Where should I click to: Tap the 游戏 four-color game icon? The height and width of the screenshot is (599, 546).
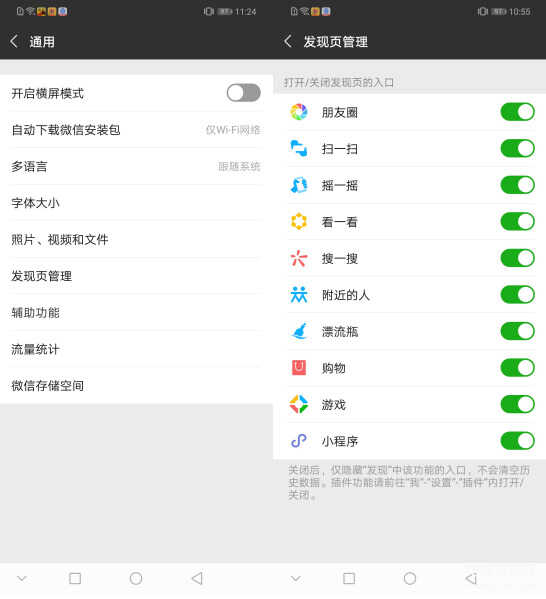tap(299, 404)
